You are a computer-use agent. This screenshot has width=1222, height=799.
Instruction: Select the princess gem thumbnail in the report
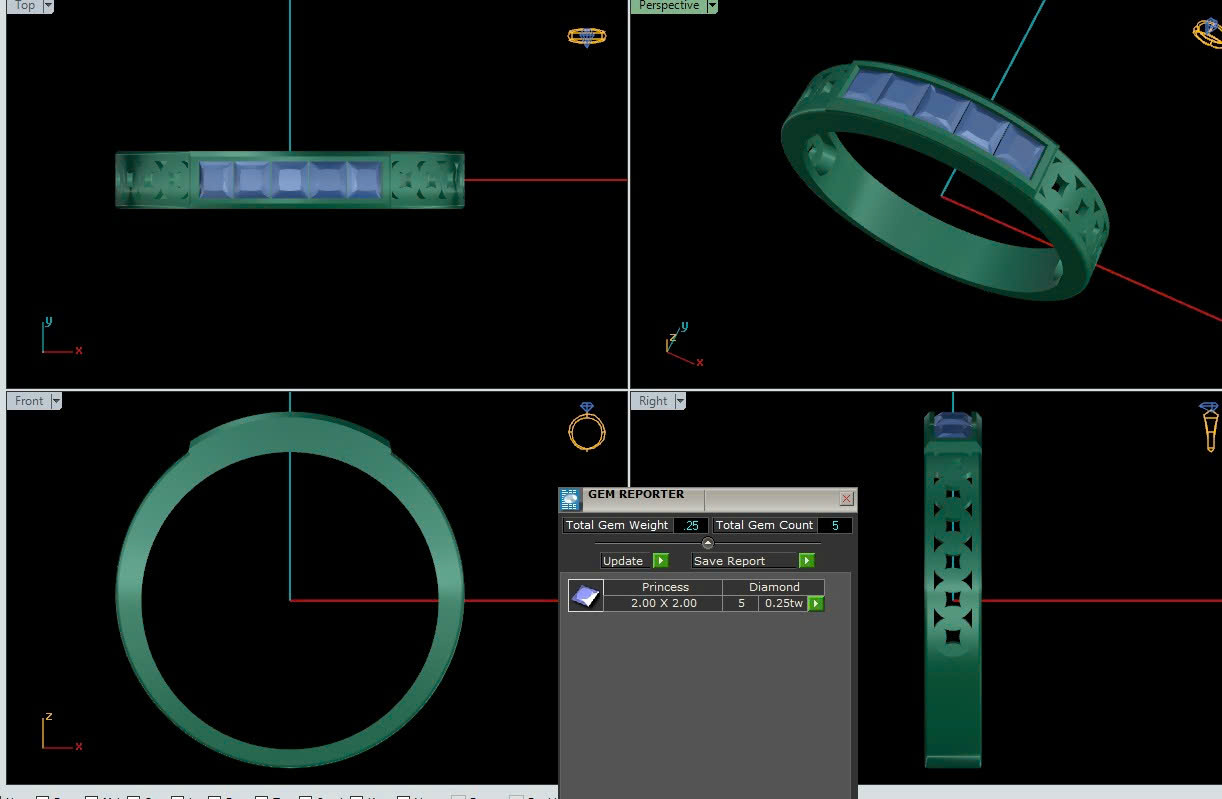tap(585, 596)
